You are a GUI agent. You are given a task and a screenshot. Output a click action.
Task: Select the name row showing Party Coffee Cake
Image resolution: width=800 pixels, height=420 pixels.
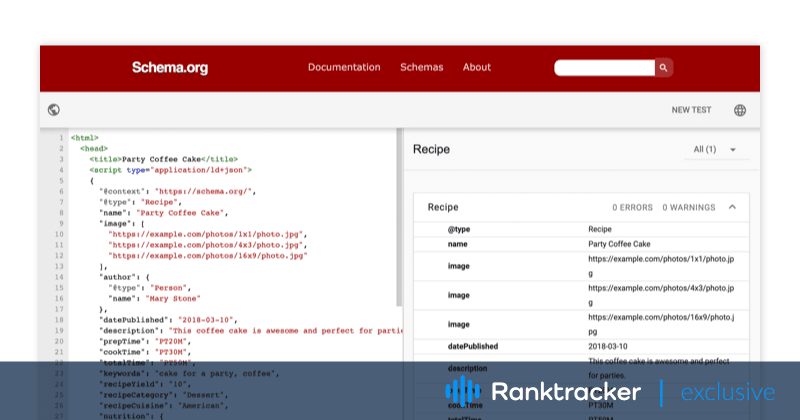580,243
